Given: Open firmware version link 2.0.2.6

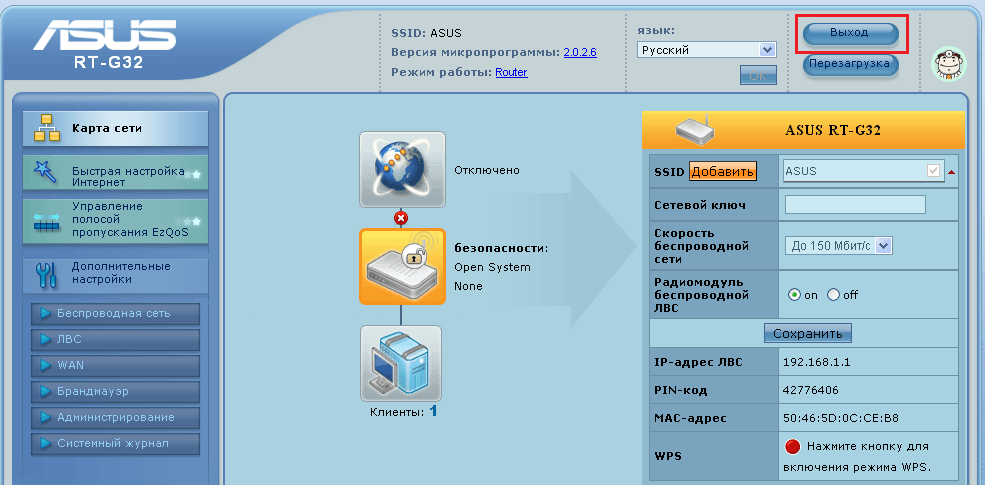Looking at the screenshot, I should (580, 53).
